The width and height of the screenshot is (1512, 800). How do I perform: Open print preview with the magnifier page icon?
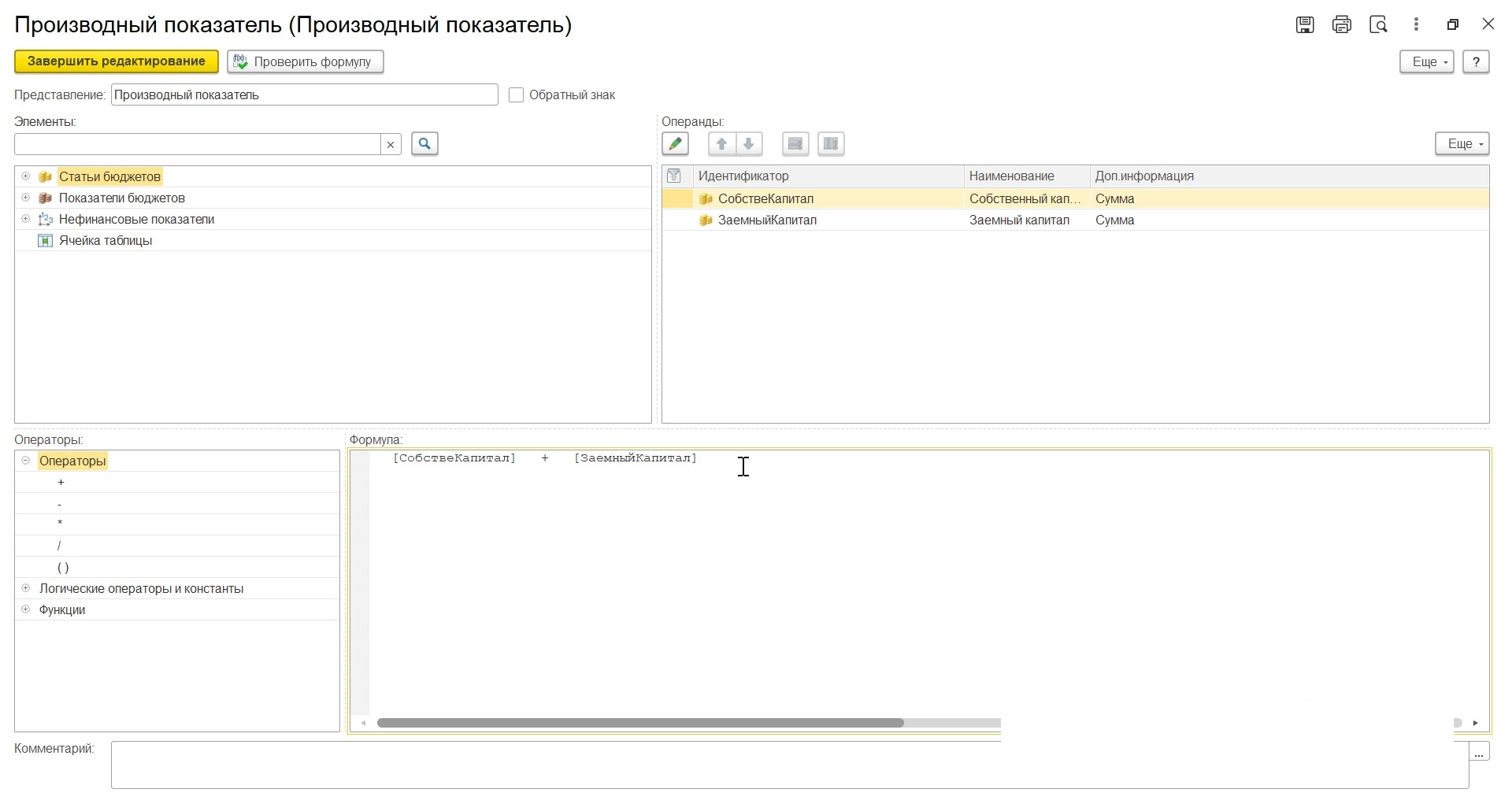pyautogui.click(x=1379, y=24)
